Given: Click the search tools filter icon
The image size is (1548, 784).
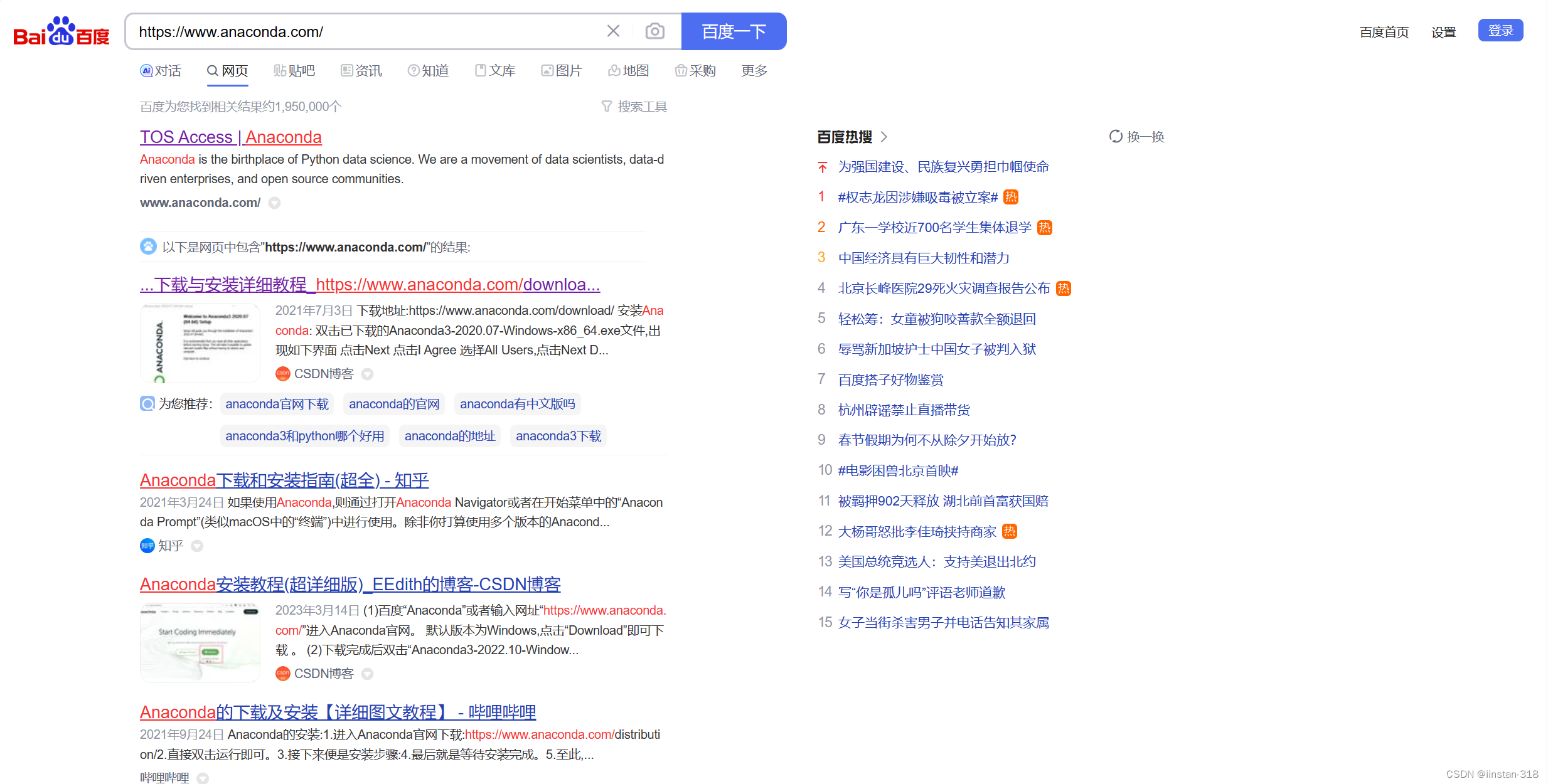Looking at the screenshot, I should (x=606, y=107).
